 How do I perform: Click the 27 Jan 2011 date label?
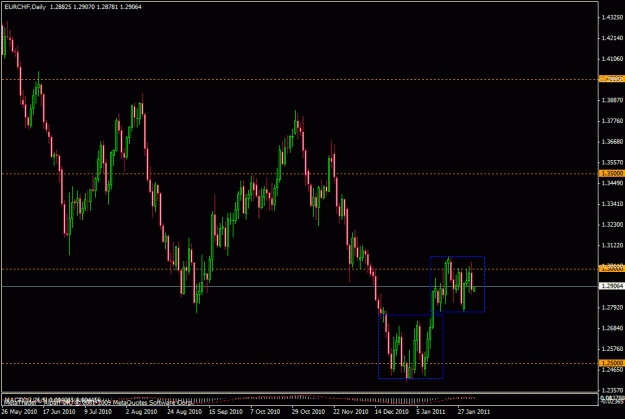point(474,412)
